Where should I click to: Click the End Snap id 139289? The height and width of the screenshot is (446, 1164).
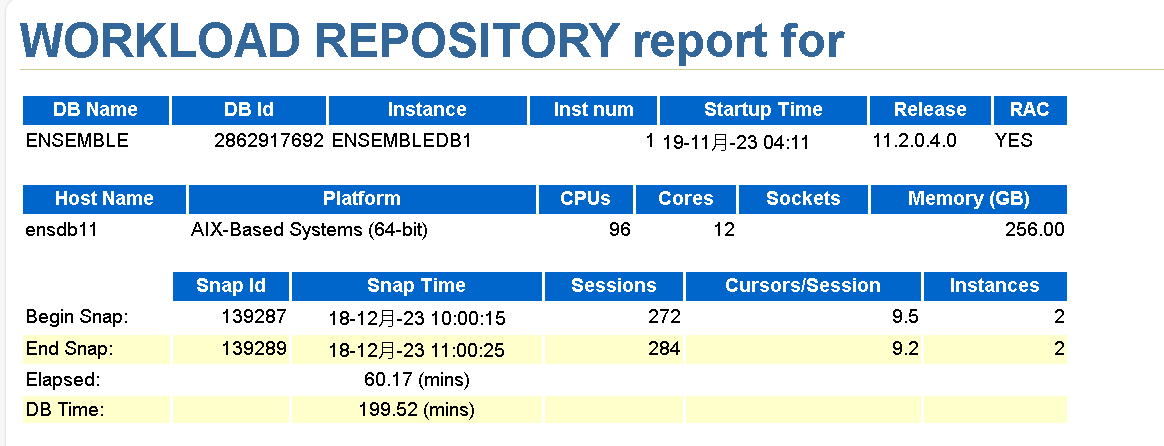(x=254, y=348)
